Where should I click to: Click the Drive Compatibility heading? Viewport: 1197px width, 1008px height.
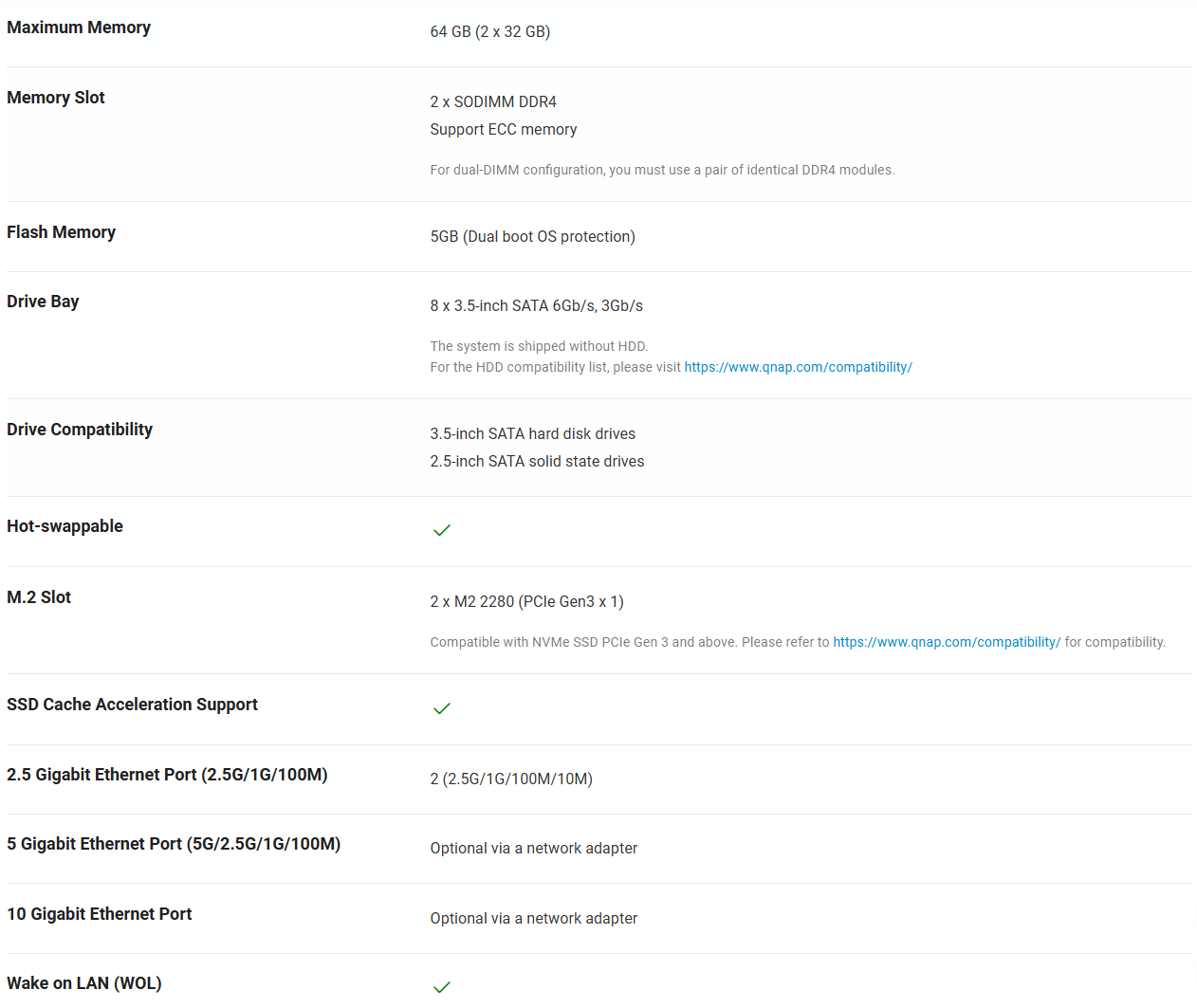pyautogui.click(x=80, y=430)
